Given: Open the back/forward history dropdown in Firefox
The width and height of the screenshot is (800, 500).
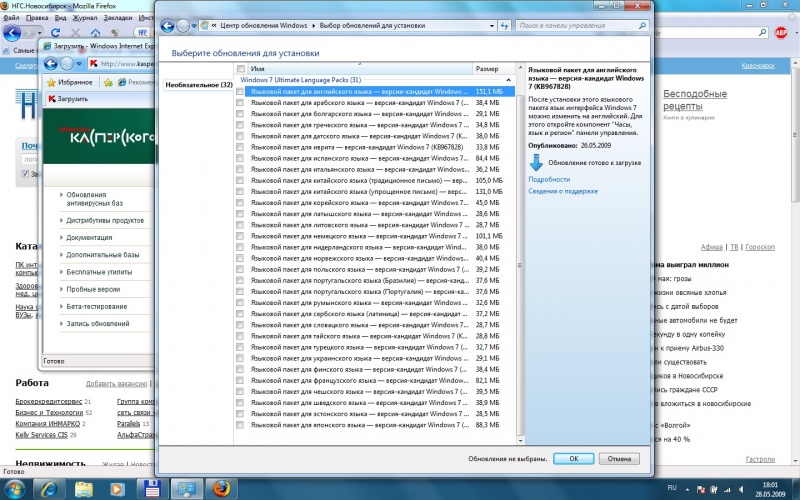Looking at the screenshot, I should [39, 33].
